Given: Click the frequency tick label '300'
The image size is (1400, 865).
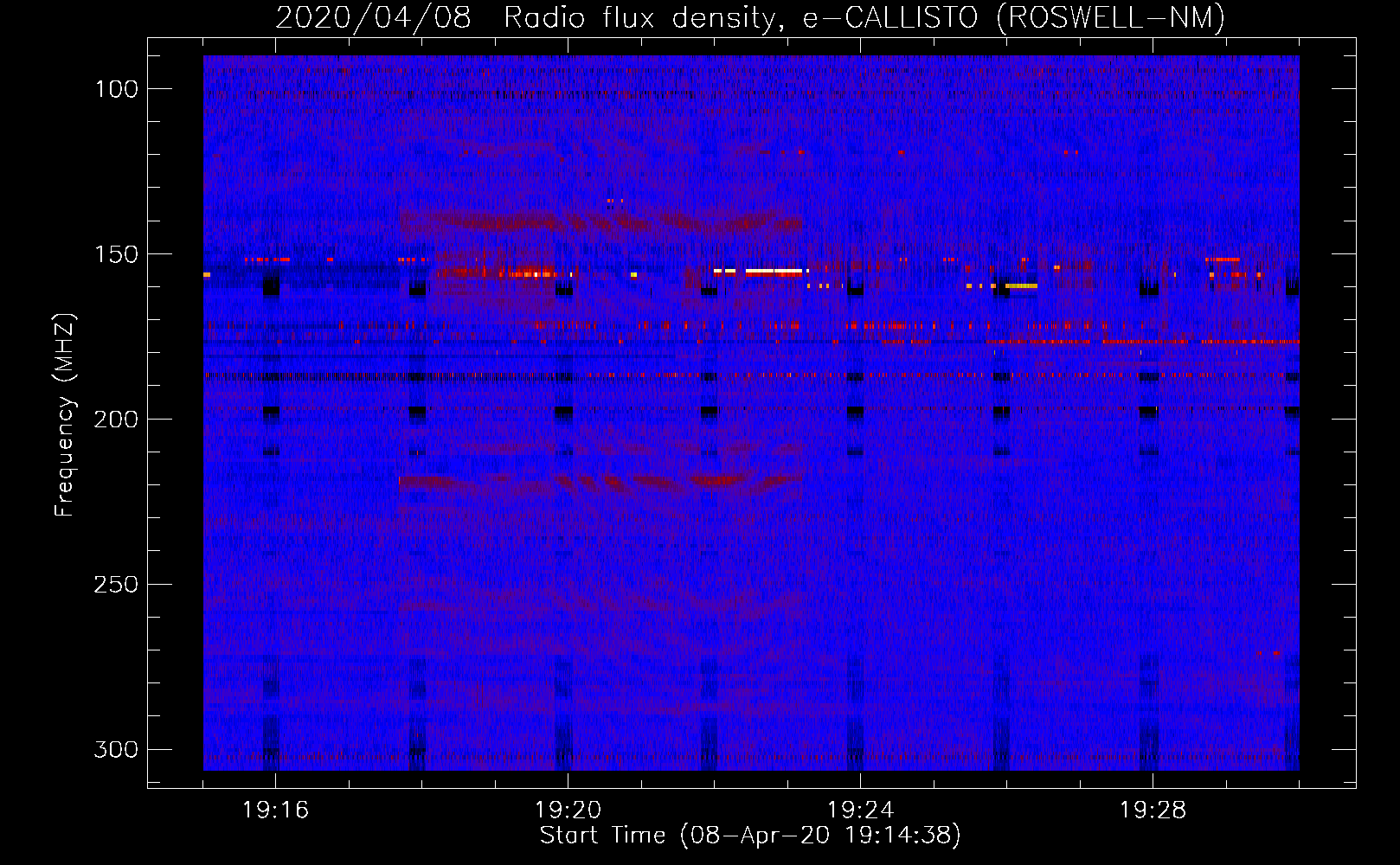Looking at the screenshot, I should (x=116, y=749).
